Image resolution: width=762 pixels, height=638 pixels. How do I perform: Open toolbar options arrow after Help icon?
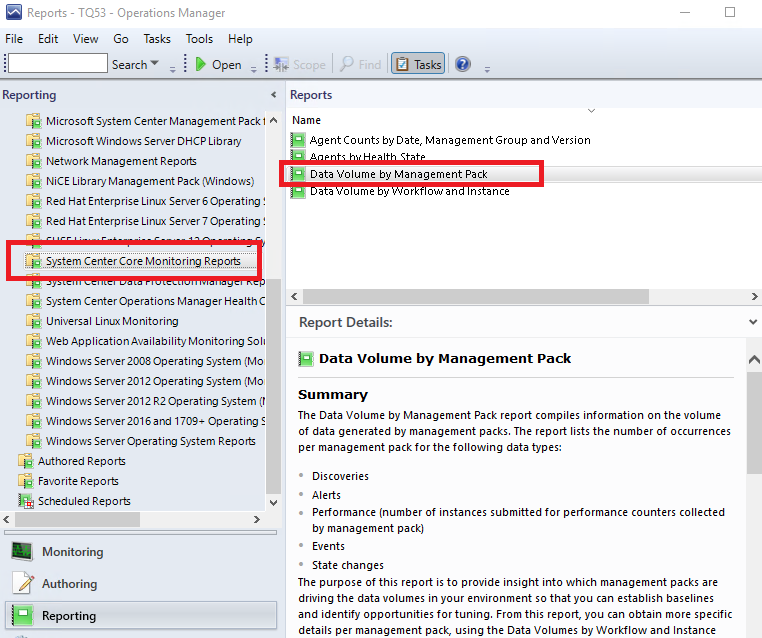[x=487, y=69]
